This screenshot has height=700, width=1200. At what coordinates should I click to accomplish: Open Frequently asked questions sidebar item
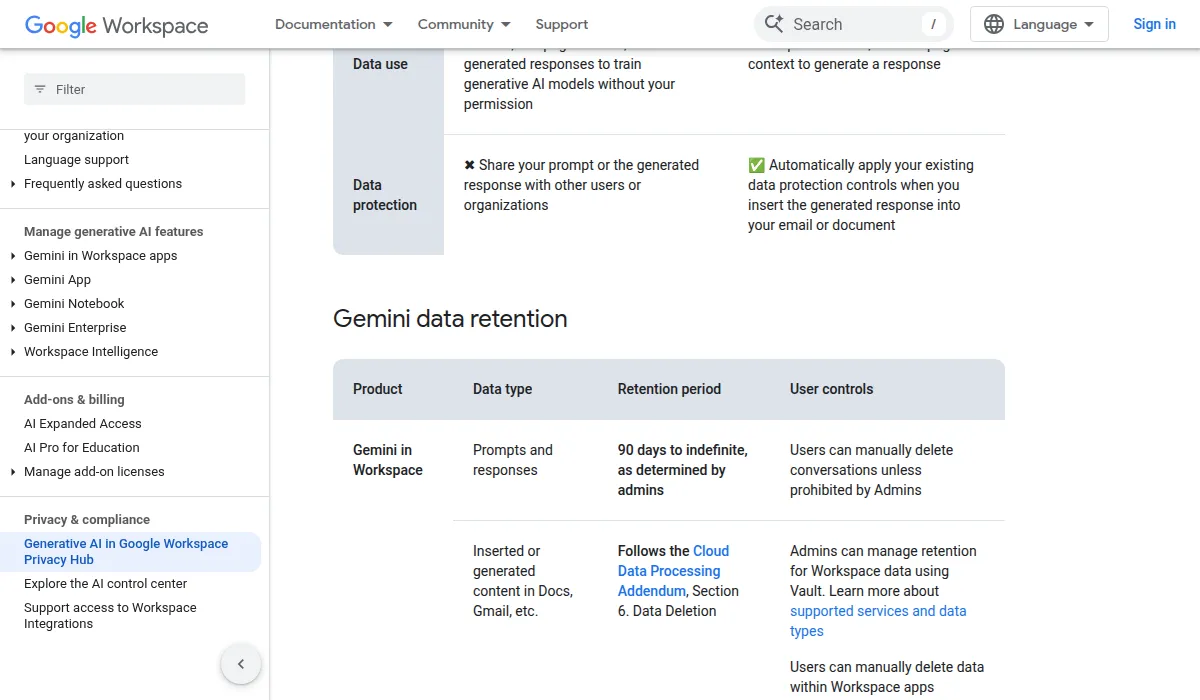pyautogui.click(x=103, y=184)
